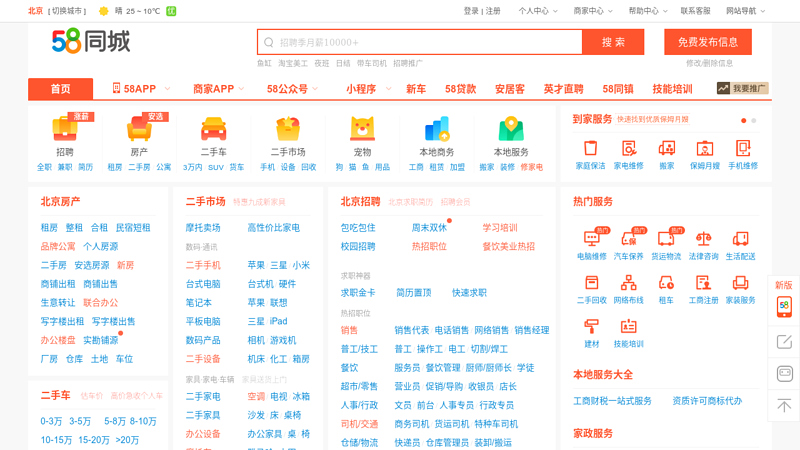This screenshot has width=800, height=450.
Task: Switch to second 到家服务 carousel dot
Action: pyautogui.click(x=754, y=121)
